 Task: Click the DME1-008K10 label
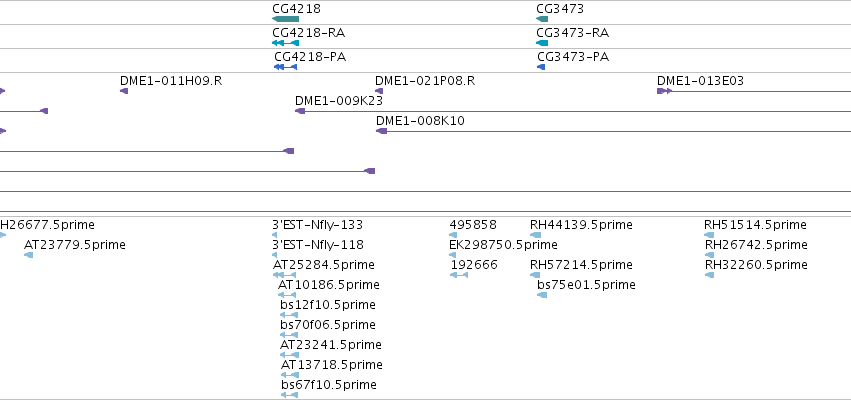pos(421,121)
